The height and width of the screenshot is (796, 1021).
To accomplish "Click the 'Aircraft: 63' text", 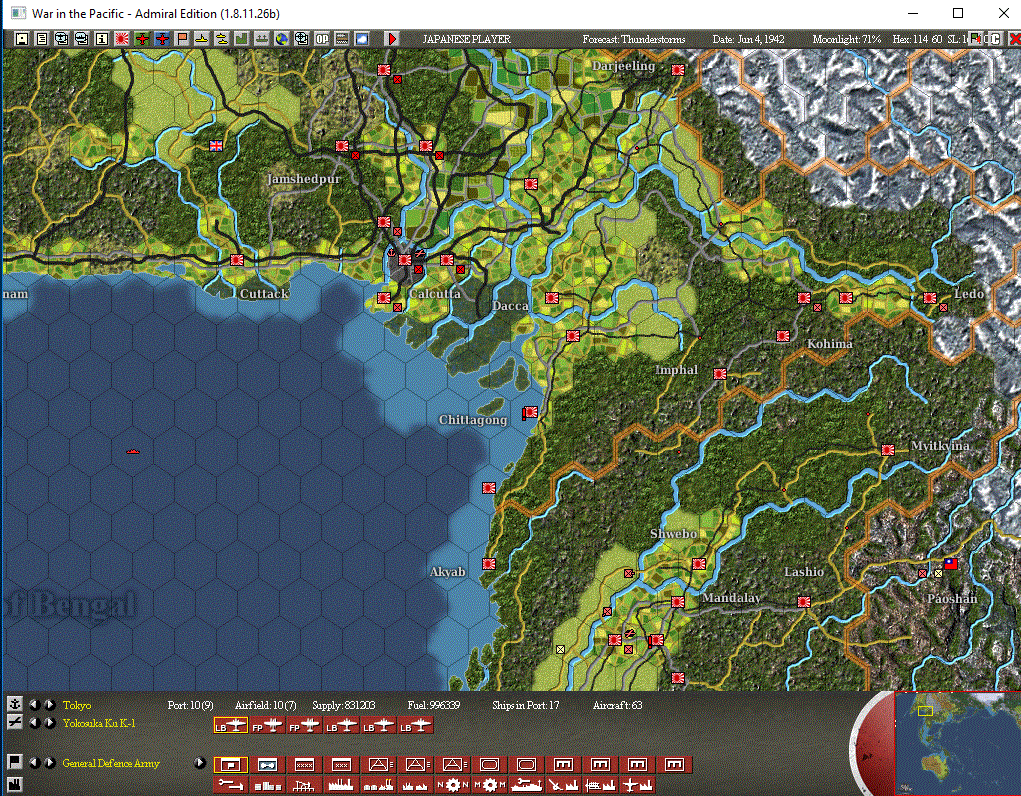I will click(617, 705).
